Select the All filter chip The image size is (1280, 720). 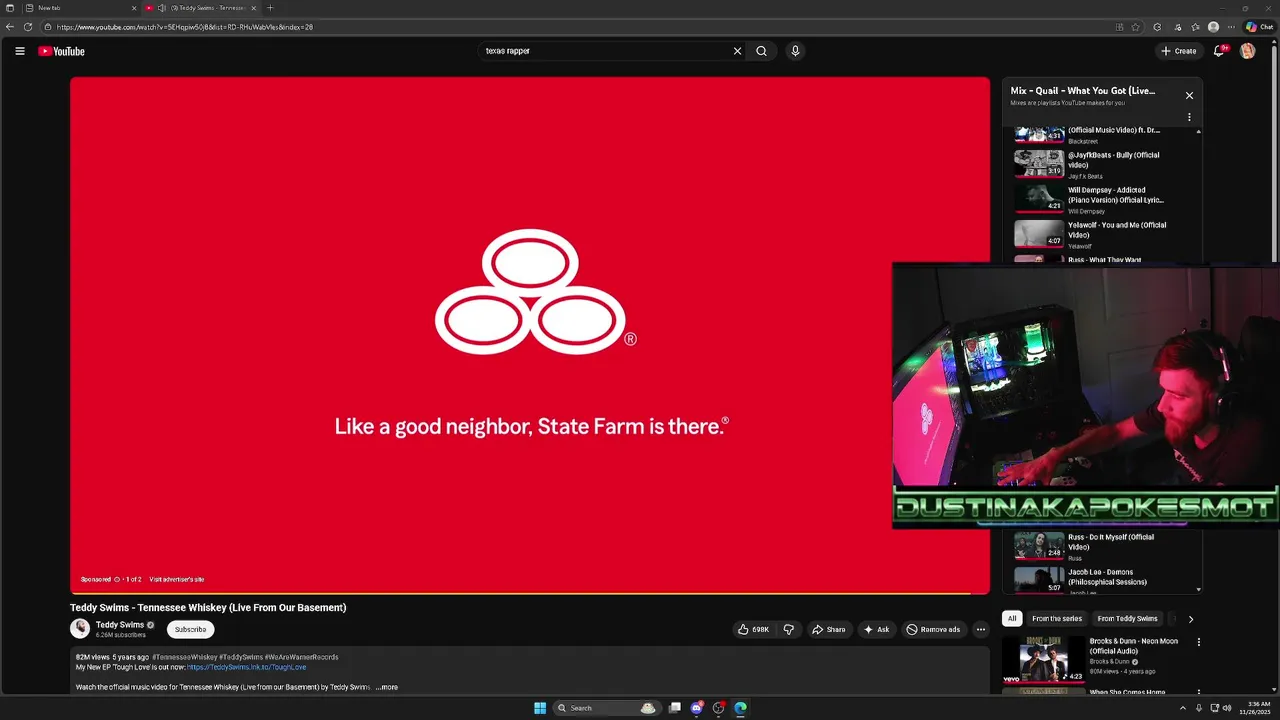[x=1012, y=619]
